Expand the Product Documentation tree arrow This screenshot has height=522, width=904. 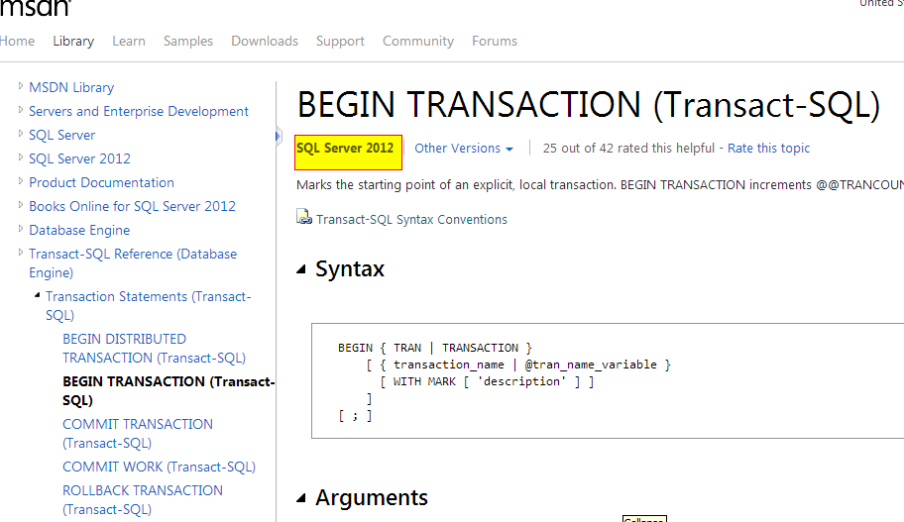pos(21,181)
